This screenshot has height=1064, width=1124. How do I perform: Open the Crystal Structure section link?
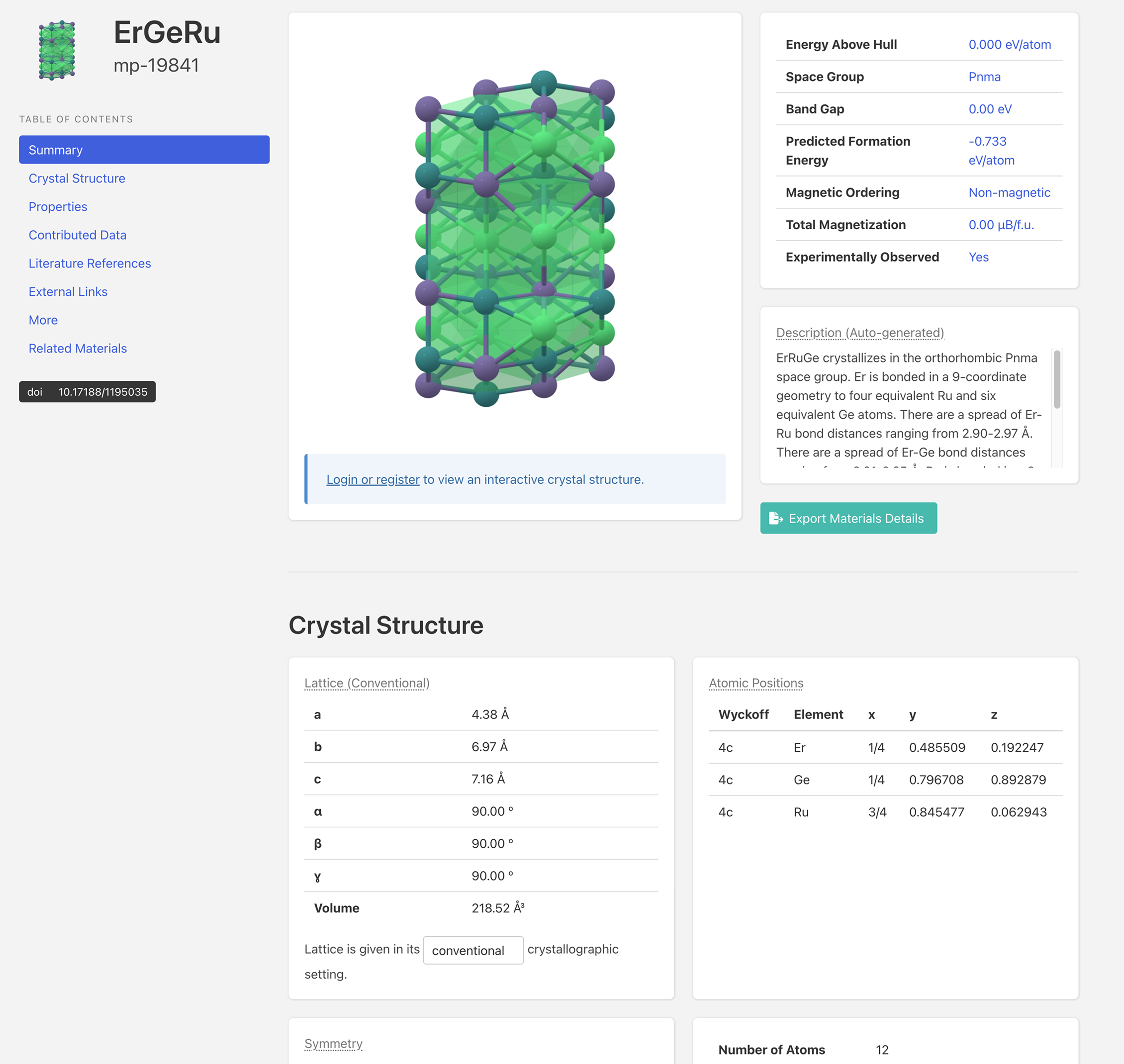coord(77,178)
